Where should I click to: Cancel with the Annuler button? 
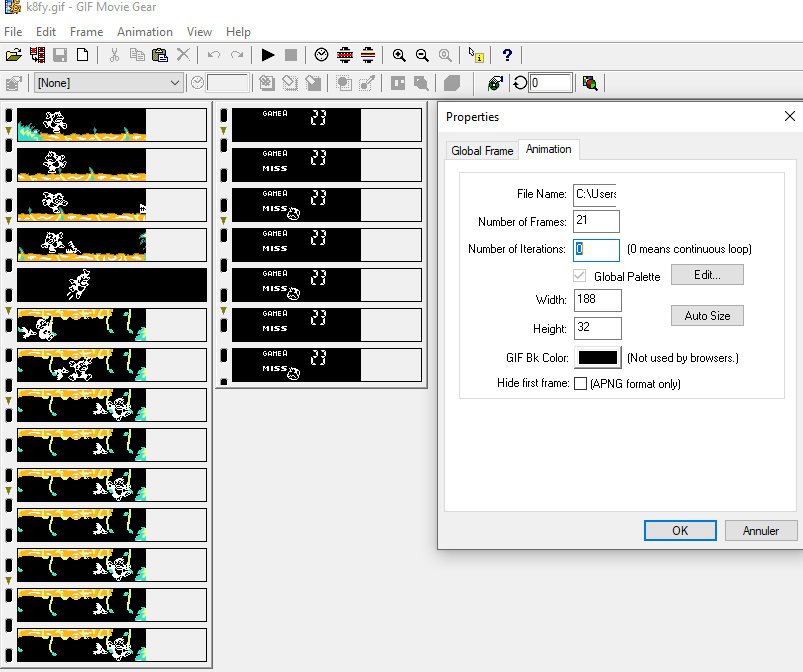[761, 531]
